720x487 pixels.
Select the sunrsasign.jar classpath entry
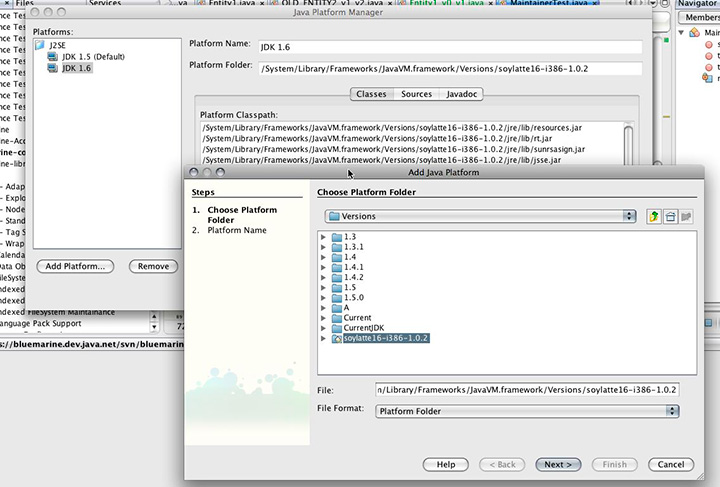click(394, 149)
